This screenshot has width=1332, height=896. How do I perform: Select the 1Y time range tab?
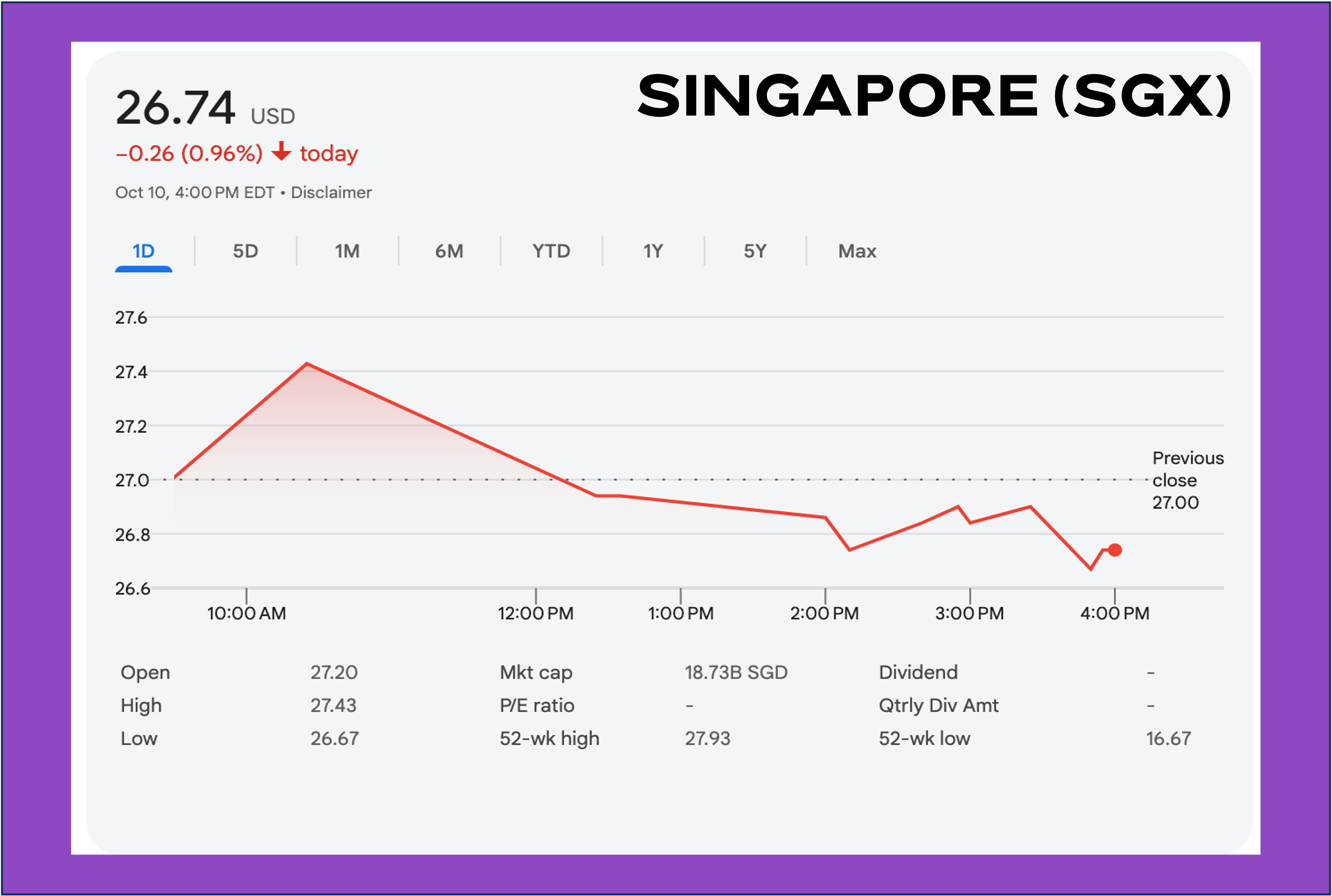point(653,252)
